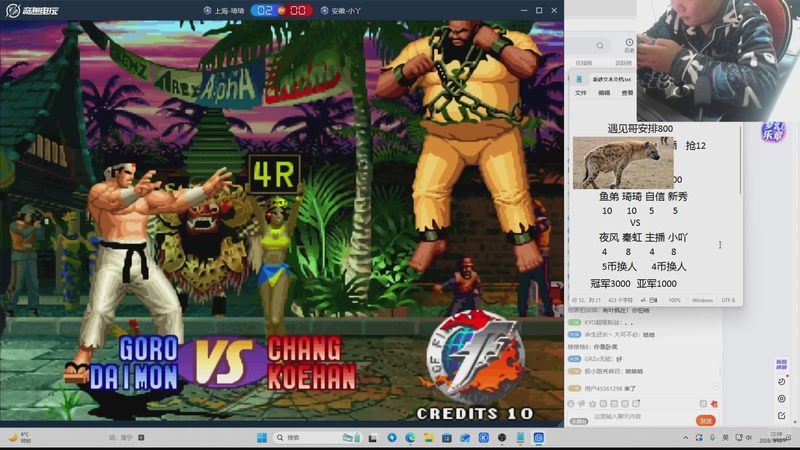
Task: Open the target settings icon in right sidebar
Action: click(x=781, y=399)
